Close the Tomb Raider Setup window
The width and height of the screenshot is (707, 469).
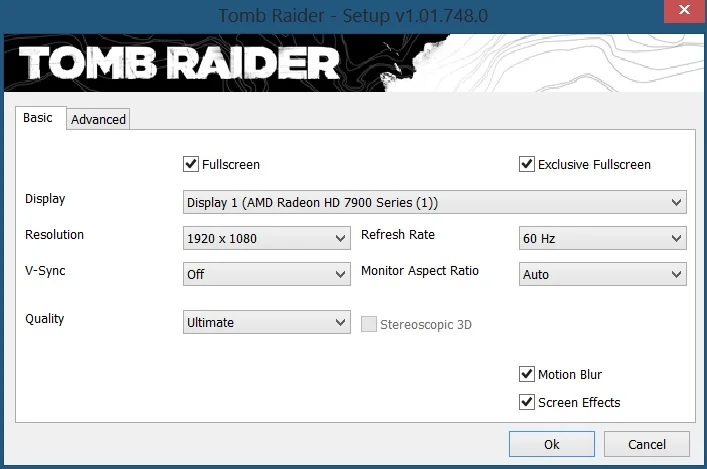684,10
